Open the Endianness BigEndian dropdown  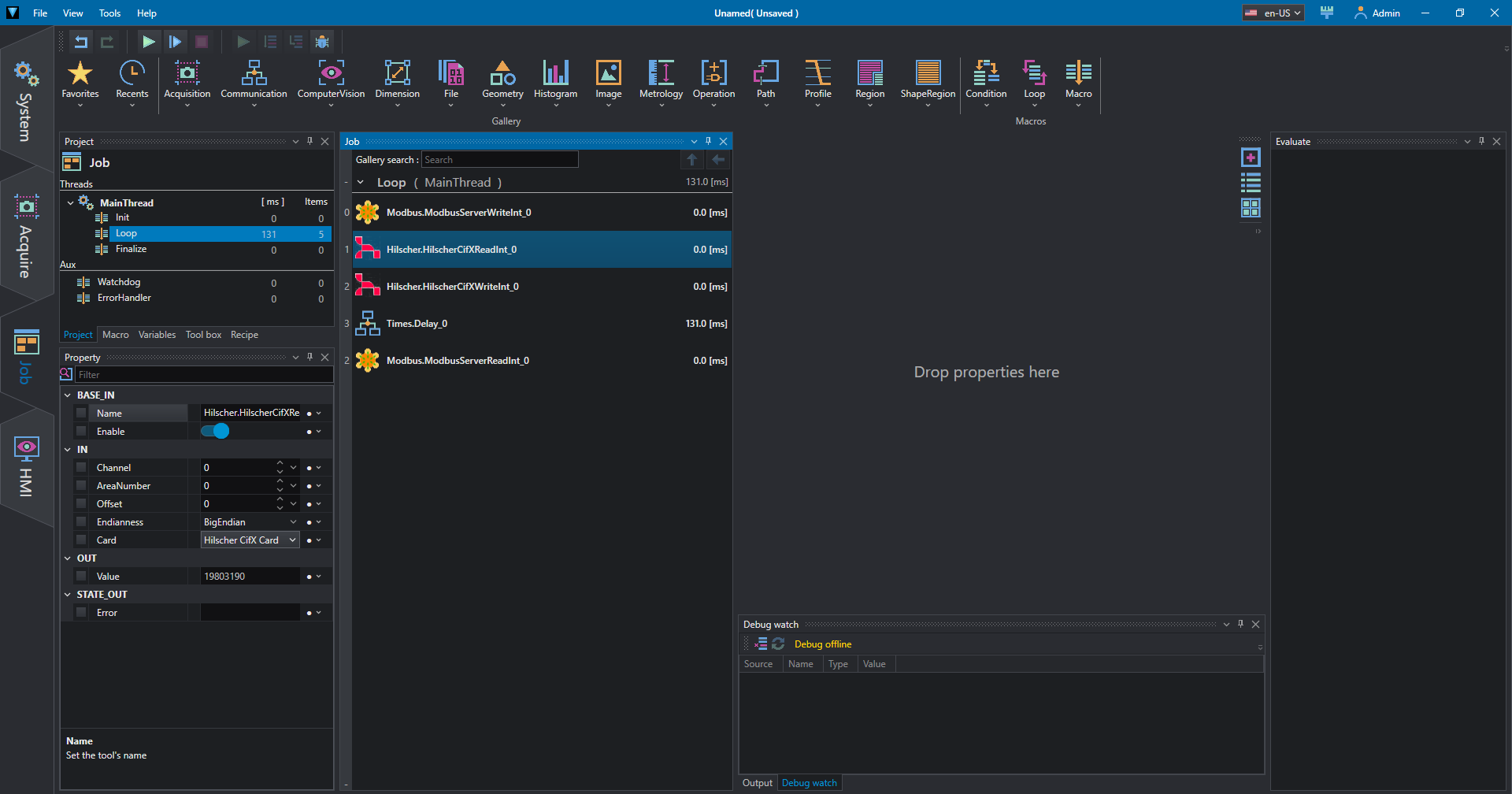coord(293,522)
